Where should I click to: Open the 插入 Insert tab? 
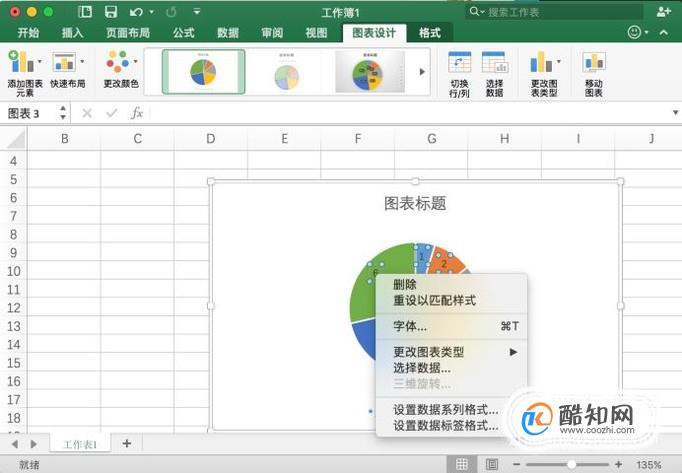point(72,33)
